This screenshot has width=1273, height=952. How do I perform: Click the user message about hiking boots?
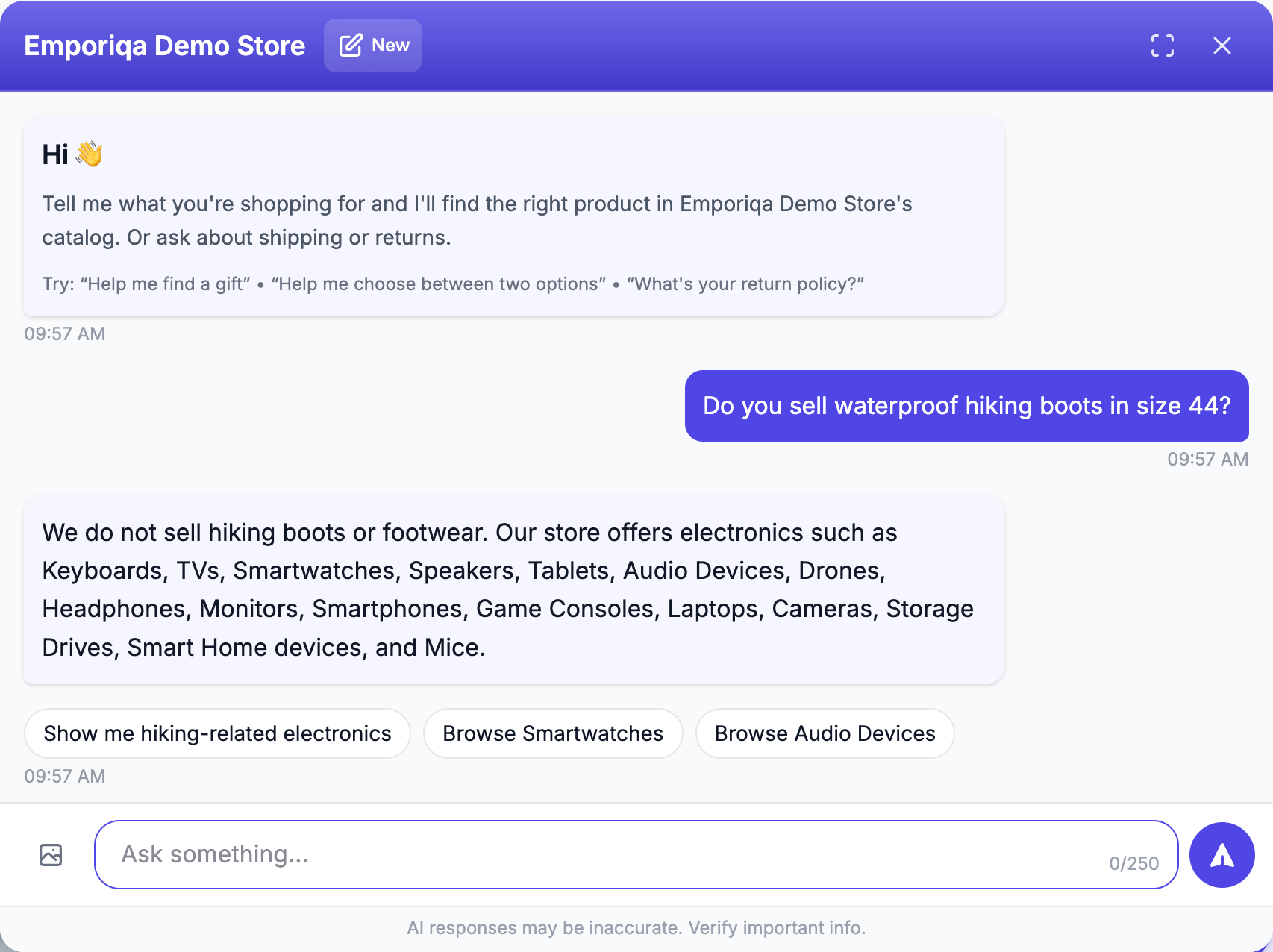pyautogui.click(x=966, y=406)
